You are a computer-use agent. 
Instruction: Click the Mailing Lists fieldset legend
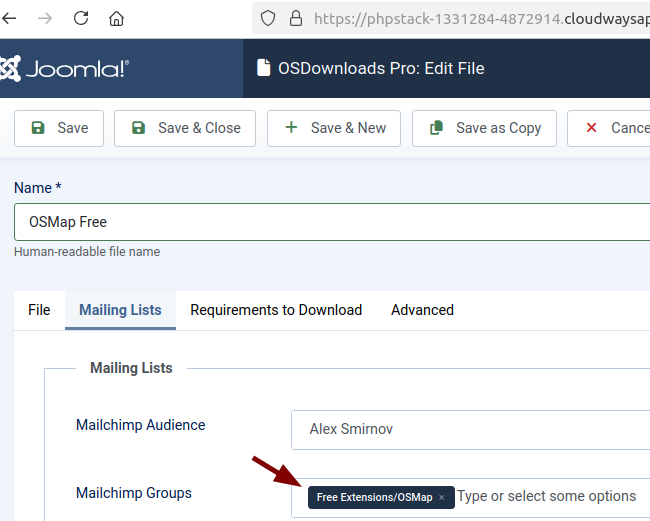pos(131,368)
